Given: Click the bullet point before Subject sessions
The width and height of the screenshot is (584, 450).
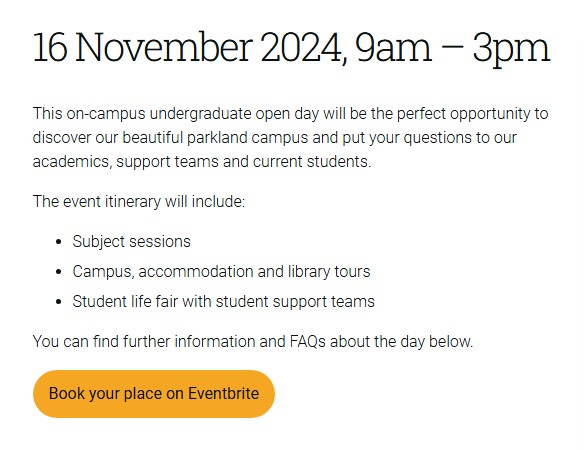Looking at the screenshot, I should (58, 242).
